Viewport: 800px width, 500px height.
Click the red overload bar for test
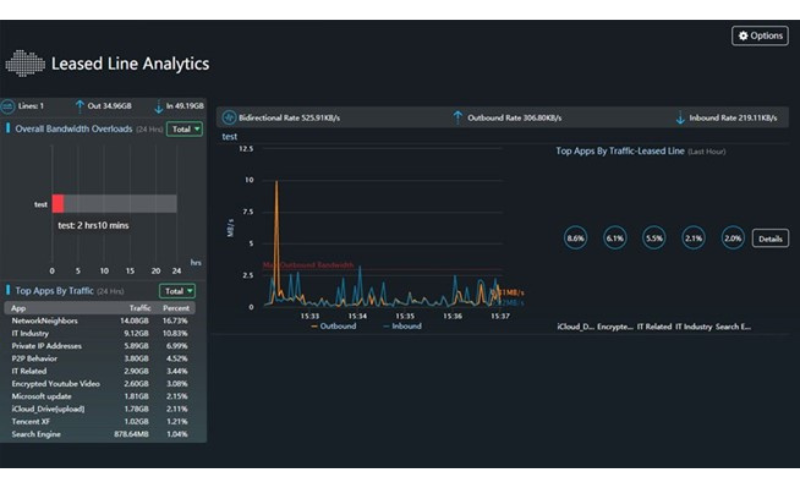coord(58,204)
